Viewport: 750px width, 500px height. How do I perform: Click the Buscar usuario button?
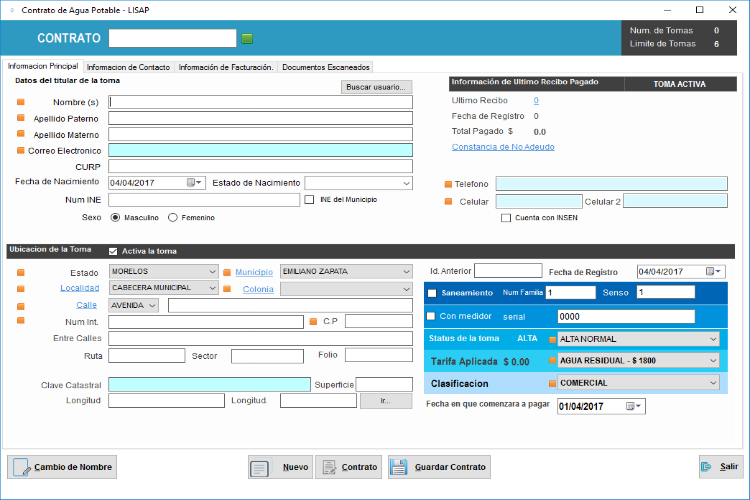[x=377, y=87]
